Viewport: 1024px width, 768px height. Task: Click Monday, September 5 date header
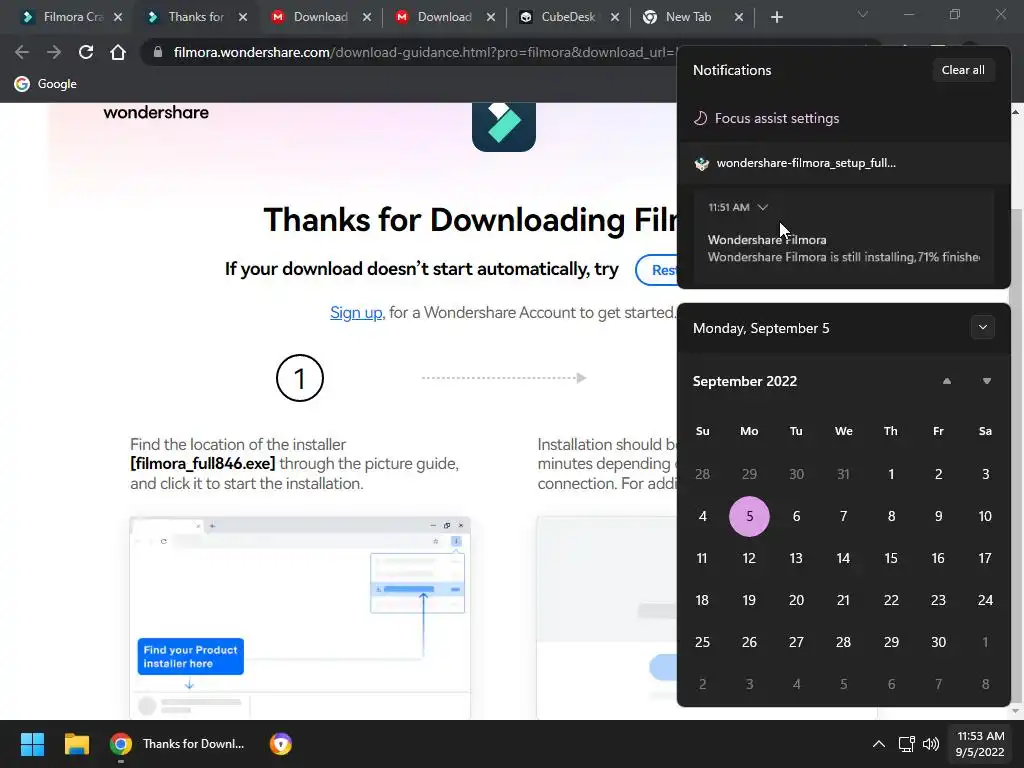coord(761,328)
